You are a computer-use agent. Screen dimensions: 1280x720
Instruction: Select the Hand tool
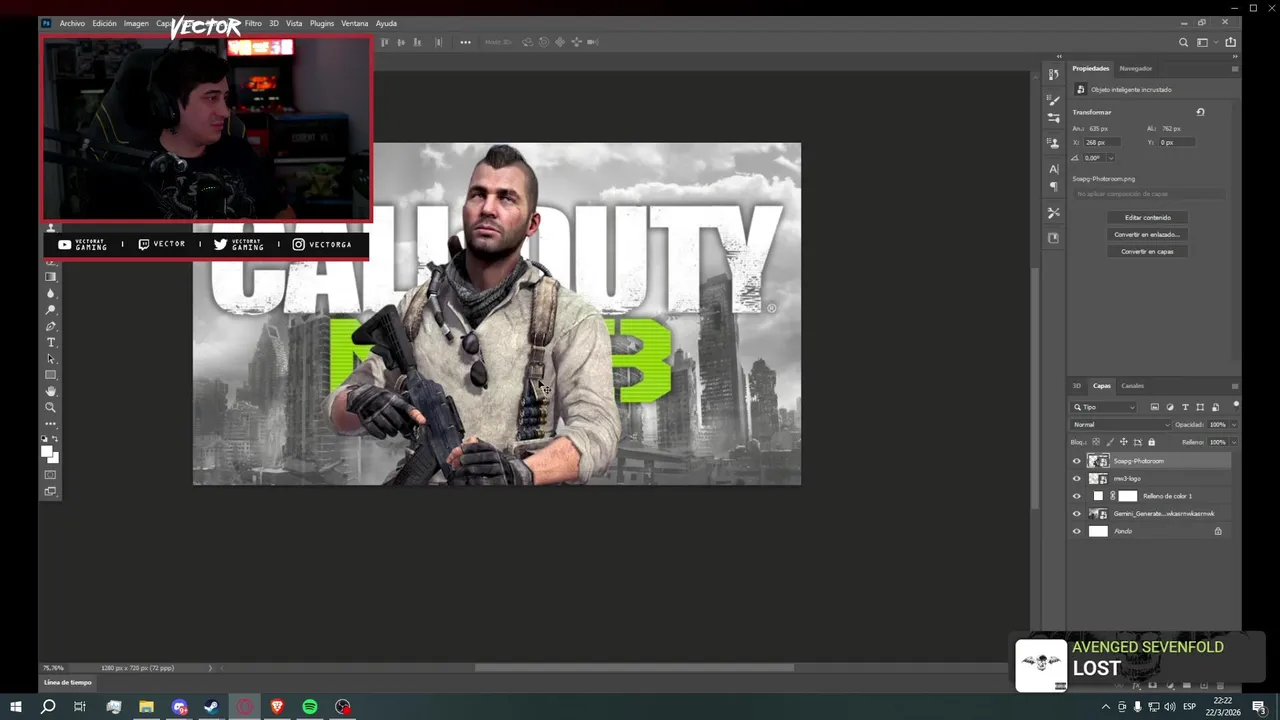pyautogui.click(x=51, y=391)
